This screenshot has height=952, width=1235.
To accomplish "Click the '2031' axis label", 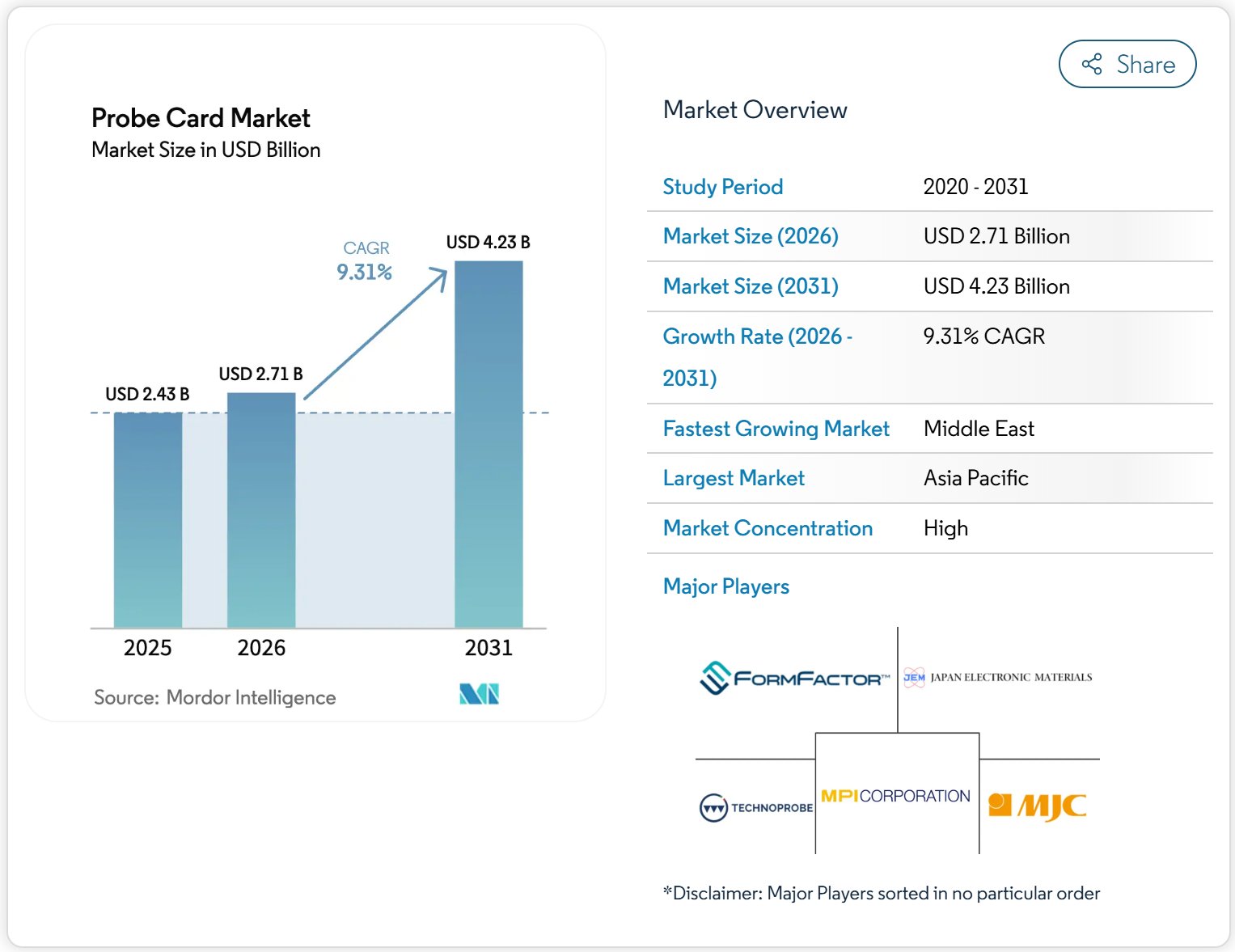I will 489,648.
